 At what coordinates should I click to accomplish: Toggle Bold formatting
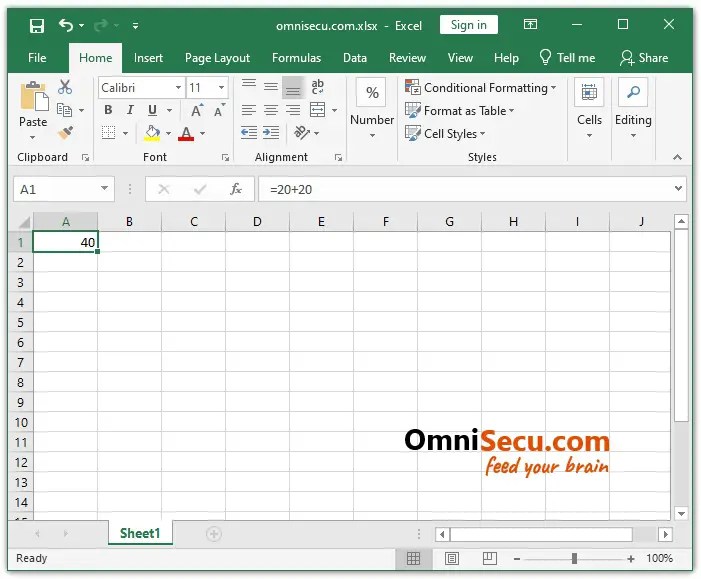(x=108, y=110)
